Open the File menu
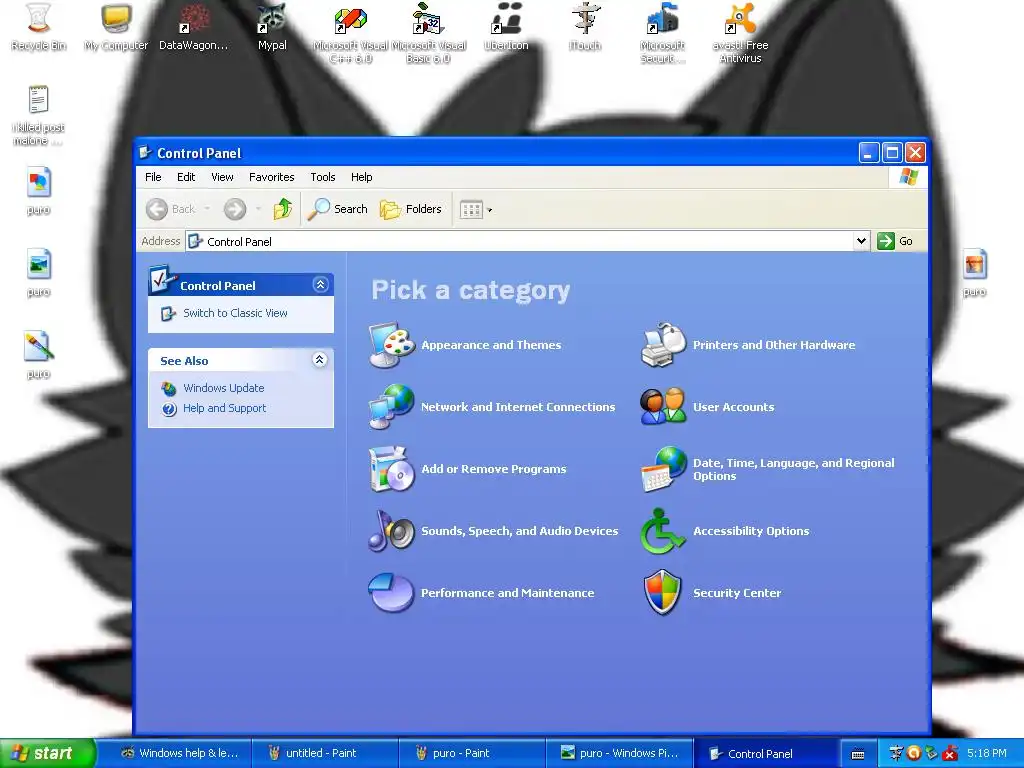Viewport: 1024px width, 768px height. pyautogui.click(x=153, y=177)
